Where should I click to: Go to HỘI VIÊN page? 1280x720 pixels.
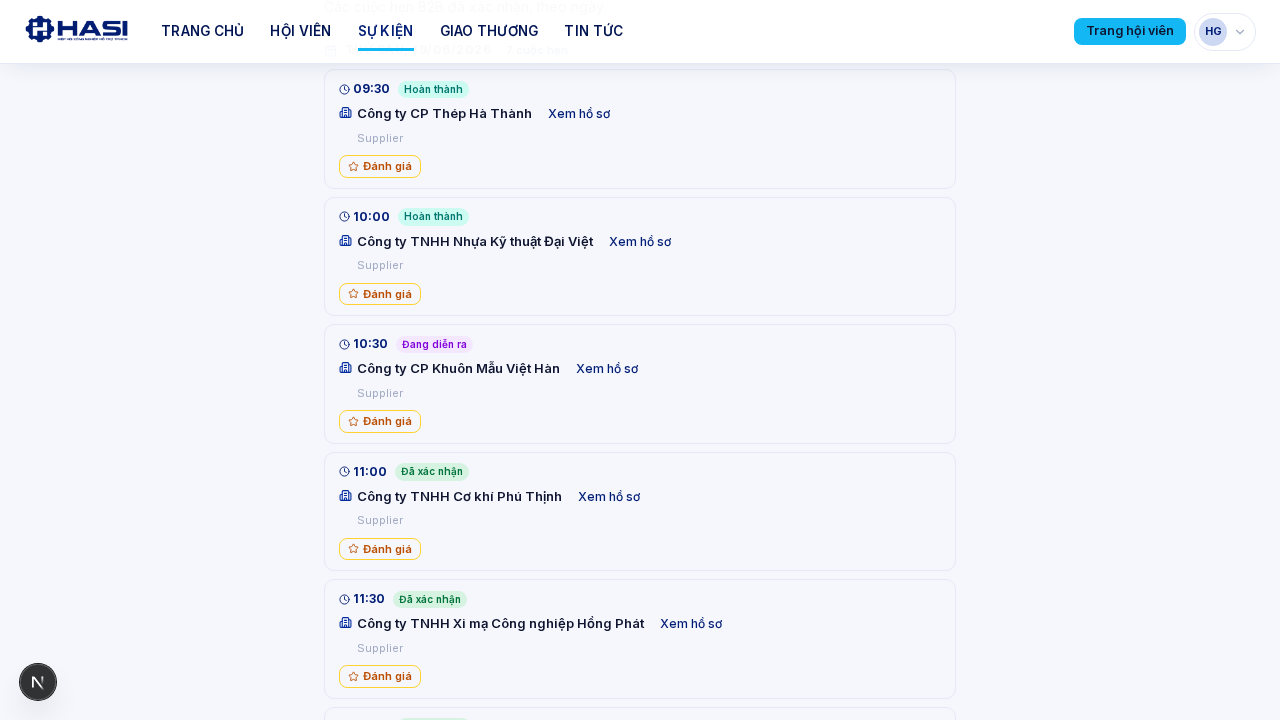(300, 31)
